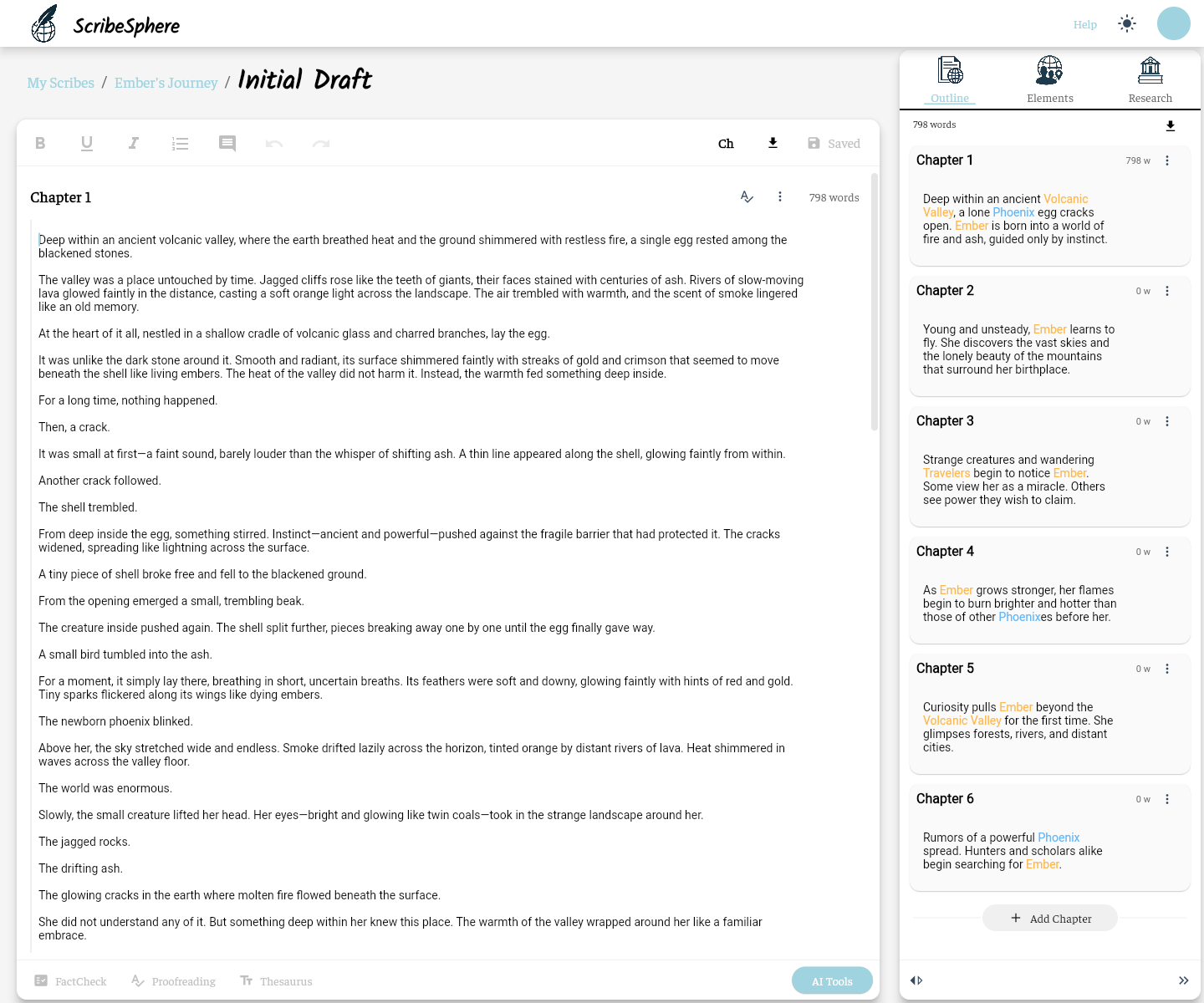Go to My Scribes breadcrumb
The width and height of the screenshot is (1204, 1003).
pyautogui.click(x=60, y=83)
